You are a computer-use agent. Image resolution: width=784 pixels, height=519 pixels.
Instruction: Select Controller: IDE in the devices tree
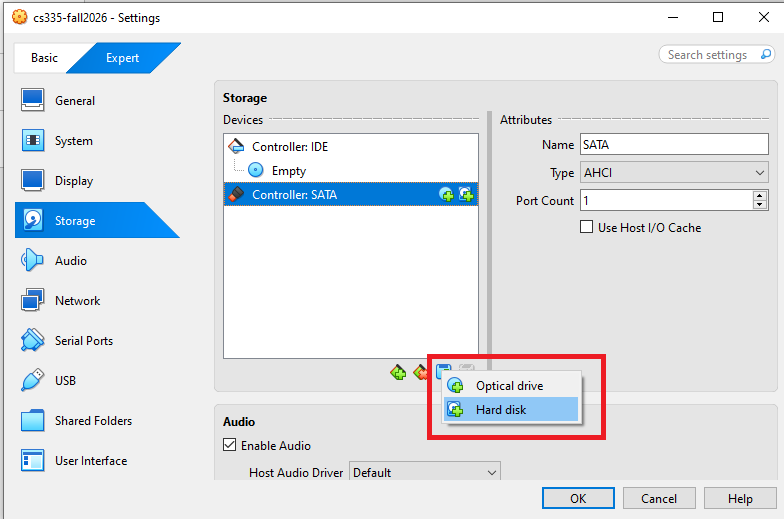pyautogui.click(x=350, y=146)
